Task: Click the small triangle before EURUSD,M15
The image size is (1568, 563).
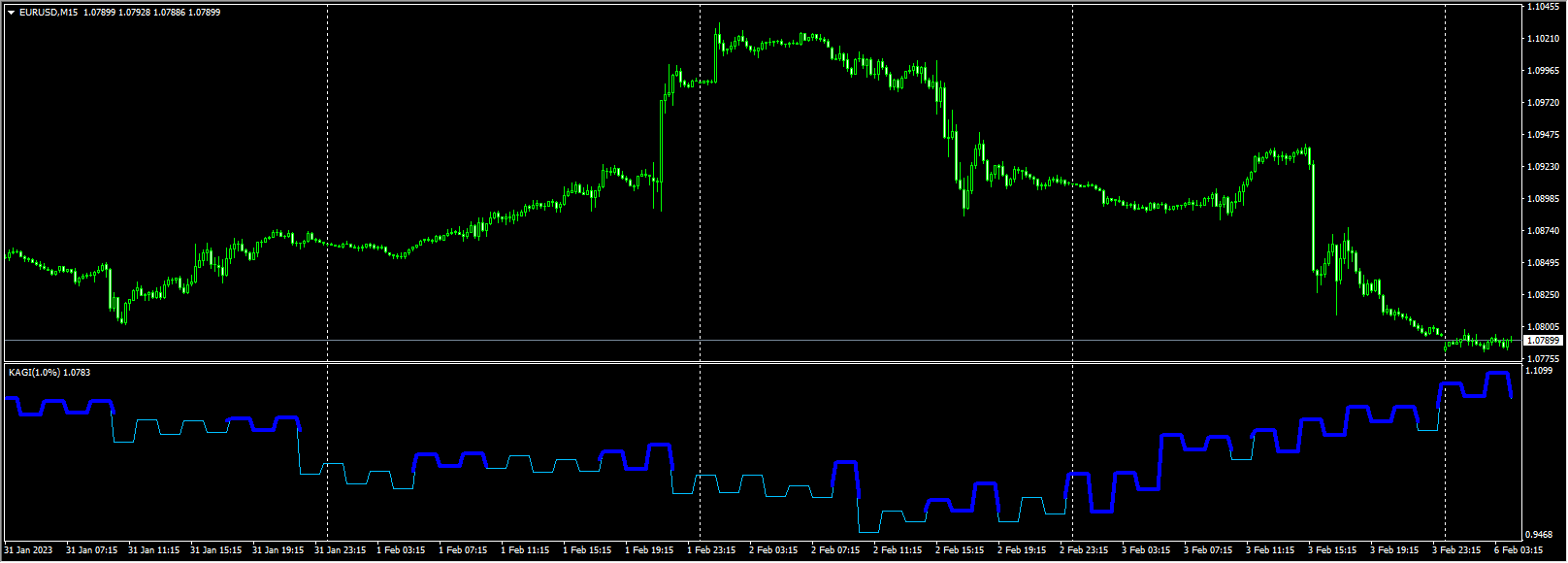Action: click(12, 13)
